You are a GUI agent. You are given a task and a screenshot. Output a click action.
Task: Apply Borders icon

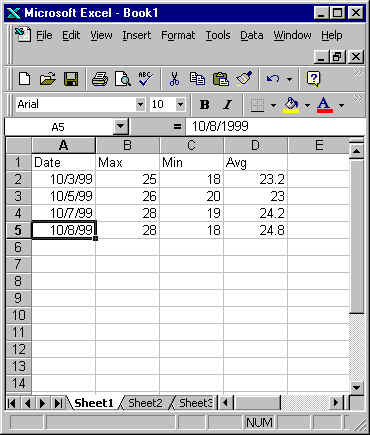click(258, 105)
